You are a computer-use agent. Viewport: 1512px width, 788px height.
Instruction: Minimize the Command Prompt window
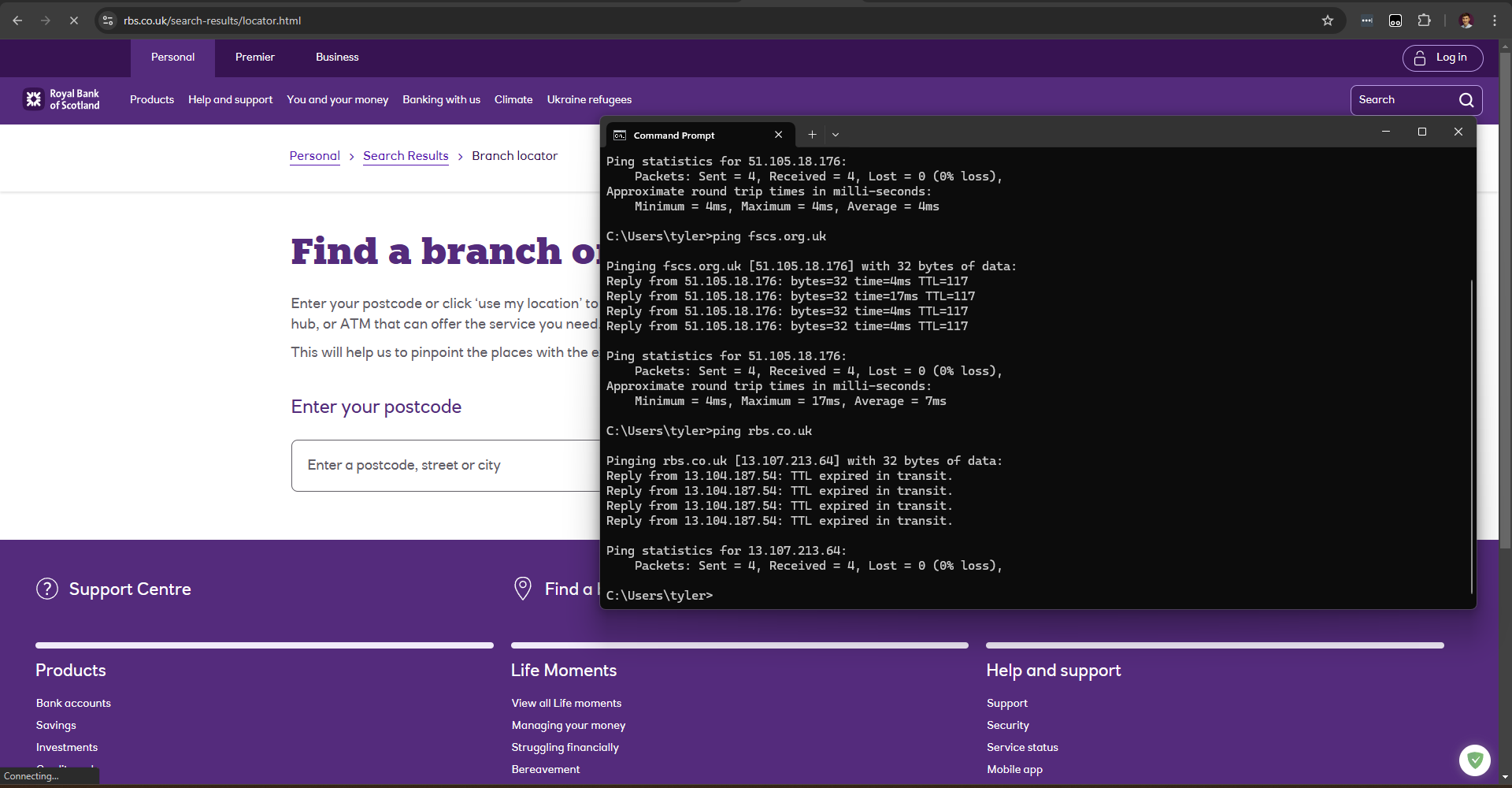[x=1386, y=132]
